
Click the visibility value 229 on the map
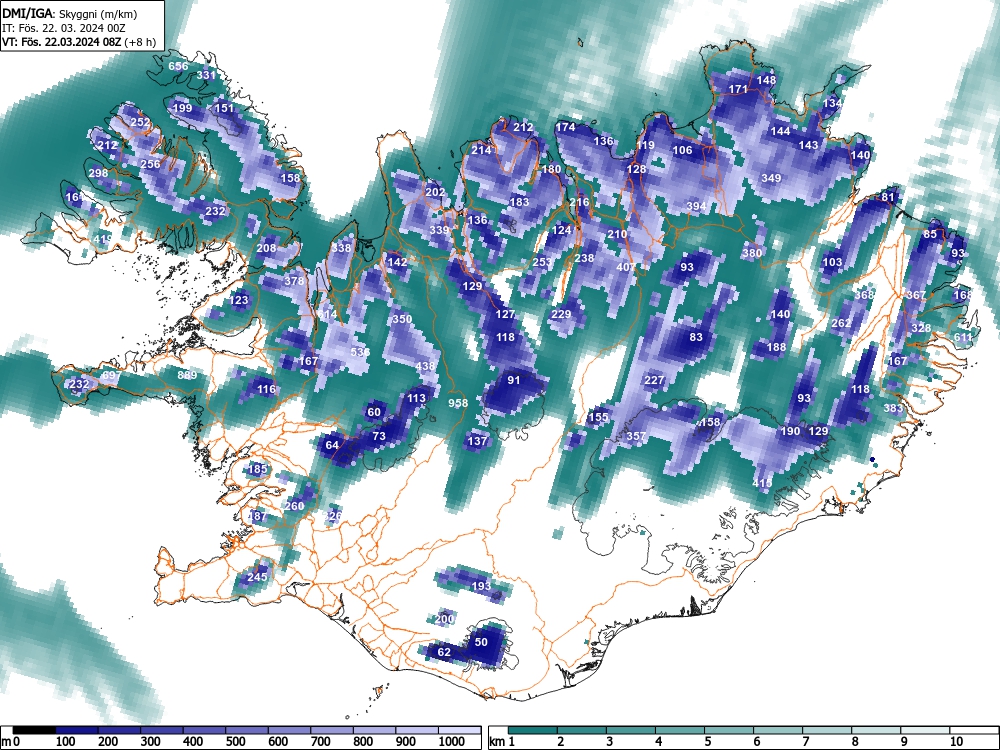coord(561,314)
